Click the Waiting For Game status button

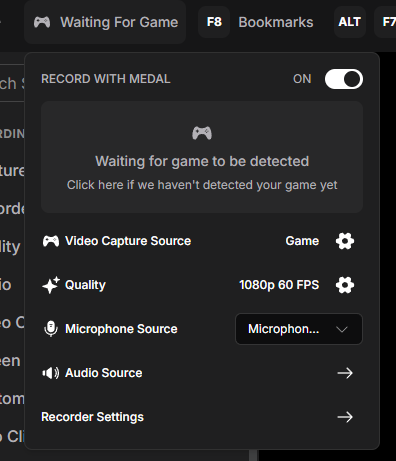(x=105, y=22)
